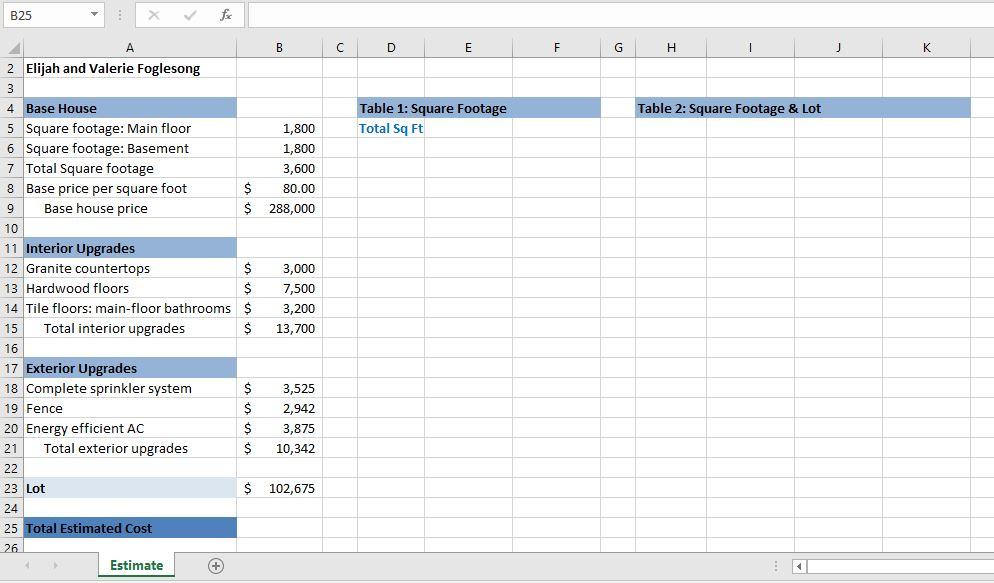The image size is (994, 583).
Task: Select the 102,675 value cell
Action: tap(280, 489)
